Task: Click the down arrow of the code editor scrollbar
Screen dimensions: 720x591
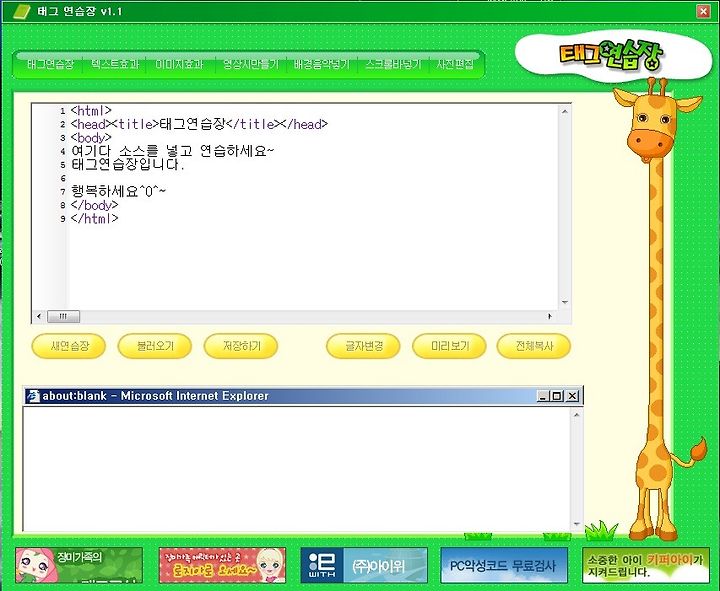Action: [x=565, y=302]
